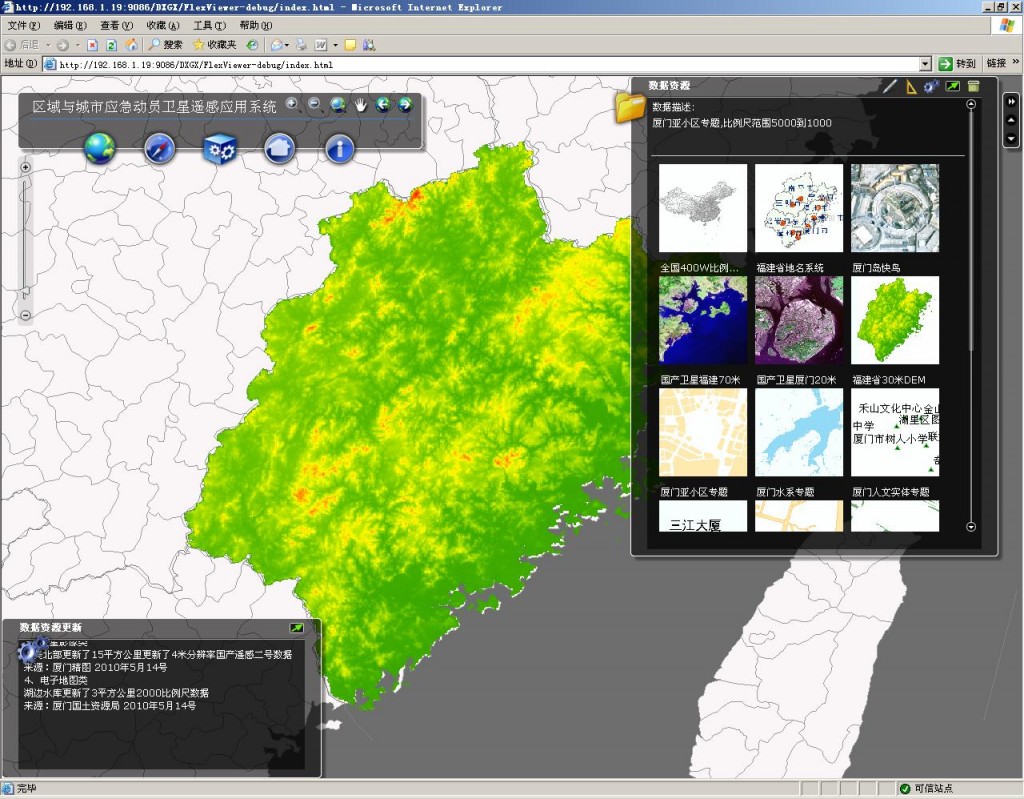
Task: Select the hand pan tool
Action: tap(361, 104)
